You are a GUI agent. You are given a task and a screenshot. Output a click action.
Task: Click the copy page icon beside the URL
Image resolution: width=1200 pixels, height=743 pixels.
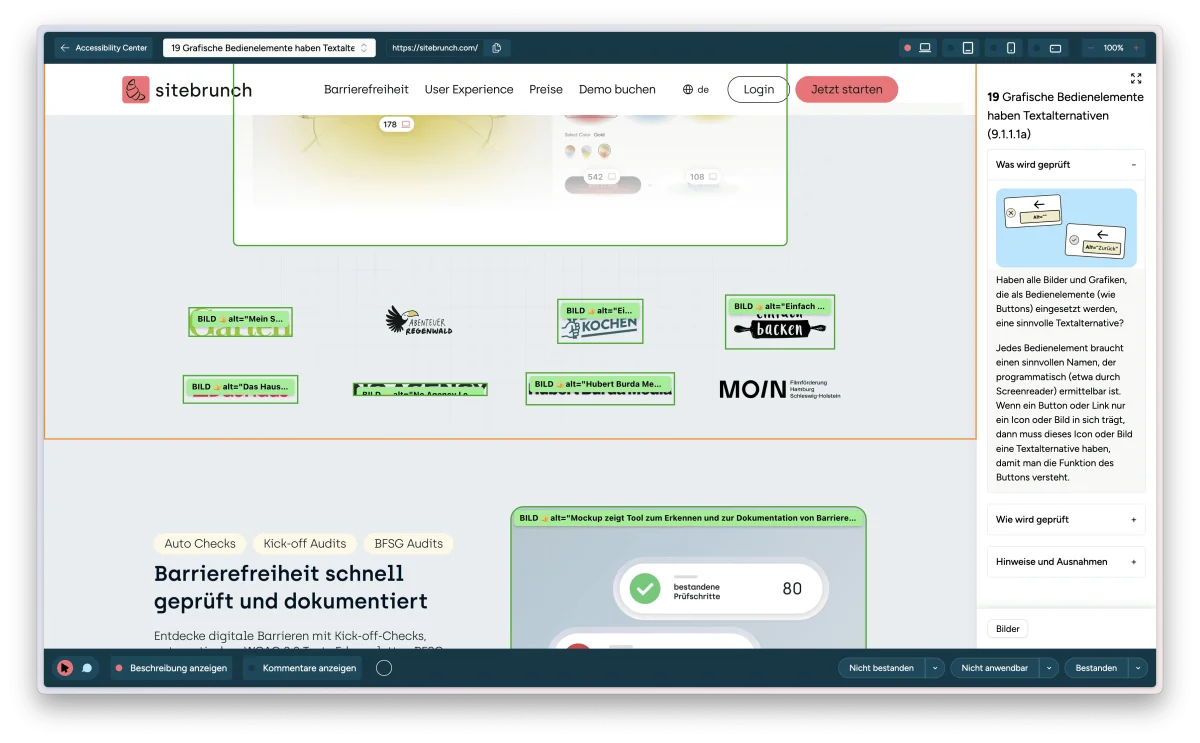click(497, 47)
